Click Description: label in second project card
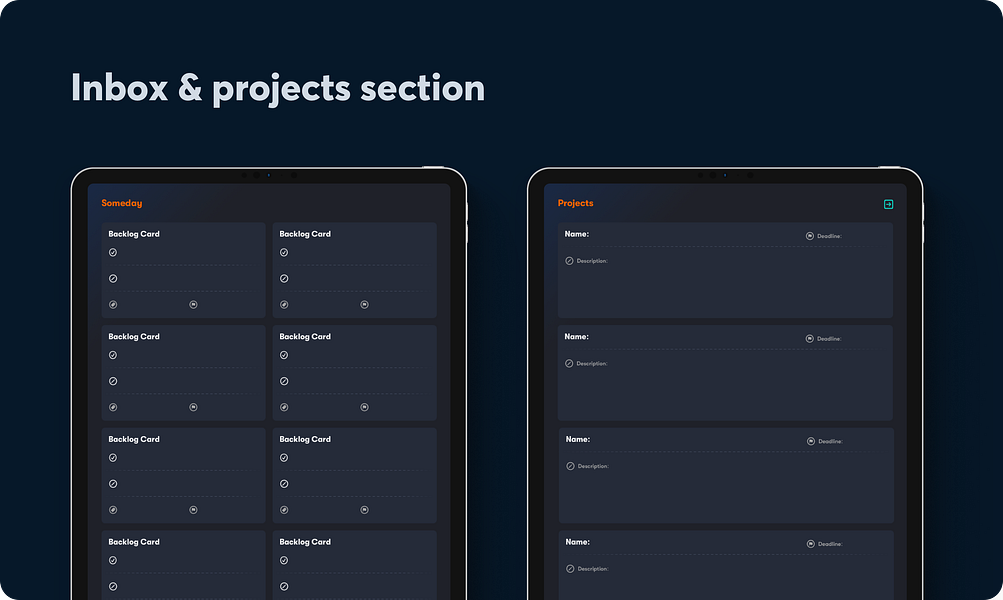 (x=592, y=363)
